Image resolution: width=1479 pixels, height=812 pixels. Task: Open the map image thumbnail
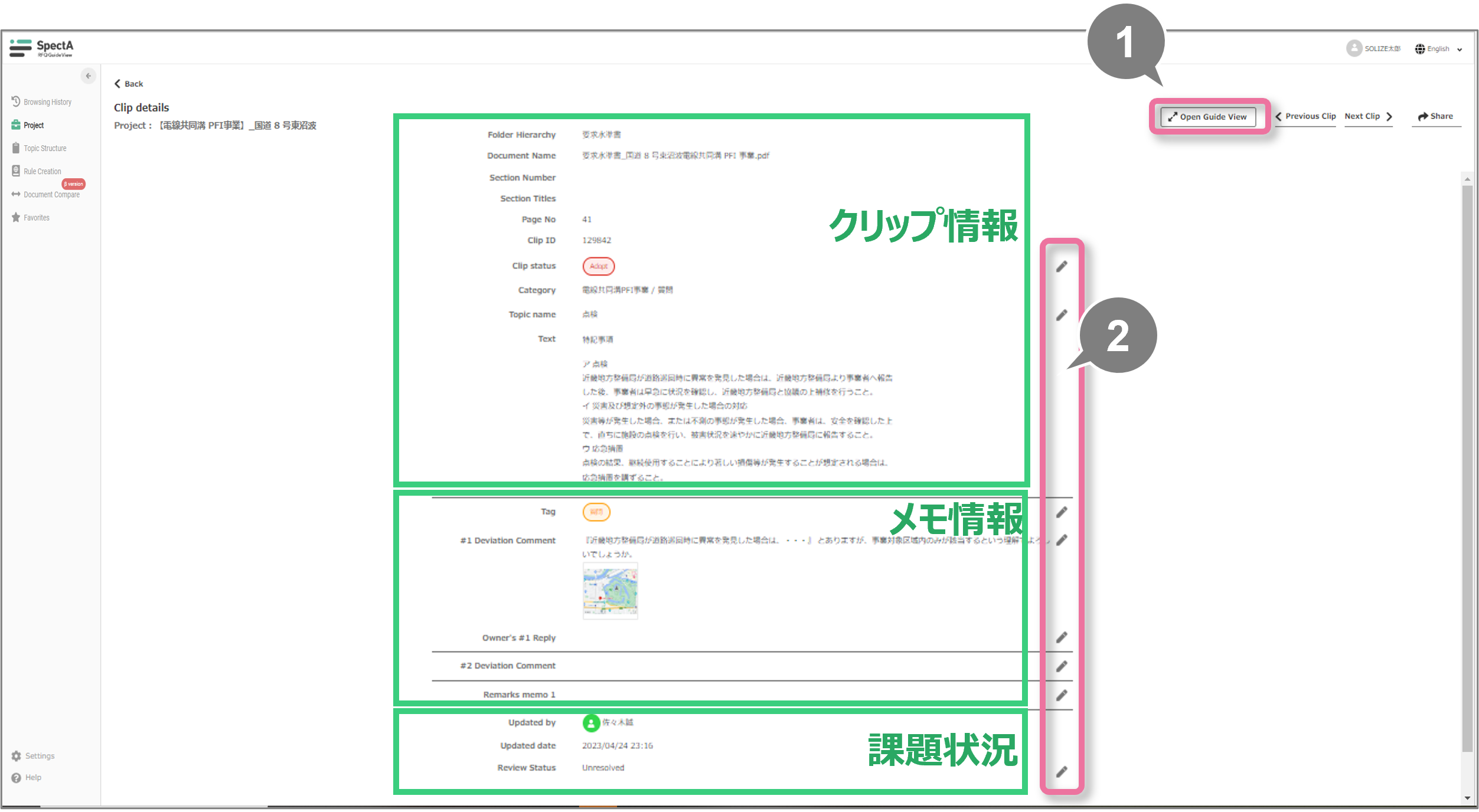pyautogui.click(x=610, y=590)
